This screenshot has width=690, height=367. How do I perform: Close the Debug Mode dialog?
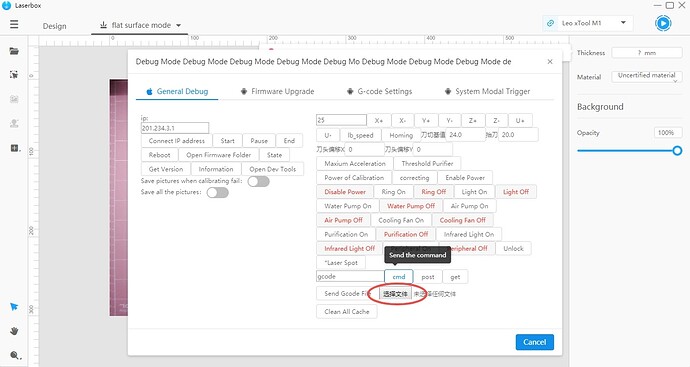click(x=550, y=62)
